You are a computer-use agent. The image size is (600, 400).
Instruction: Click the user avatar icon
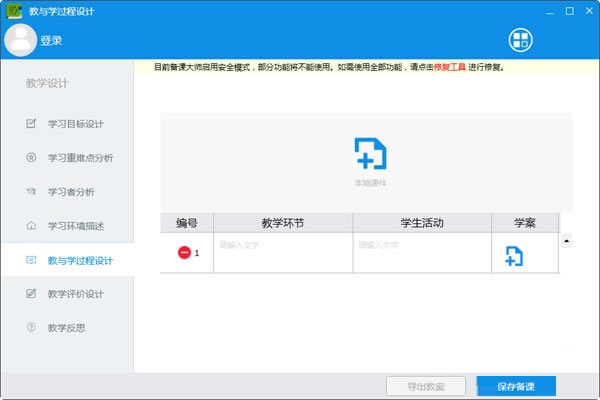click(20, 40)
